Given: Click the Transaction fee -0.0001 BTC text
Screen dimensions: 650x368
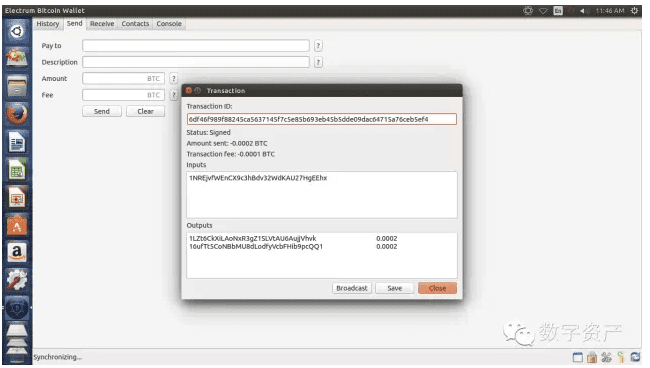Looking at the screenshot, I should (230, 154).
